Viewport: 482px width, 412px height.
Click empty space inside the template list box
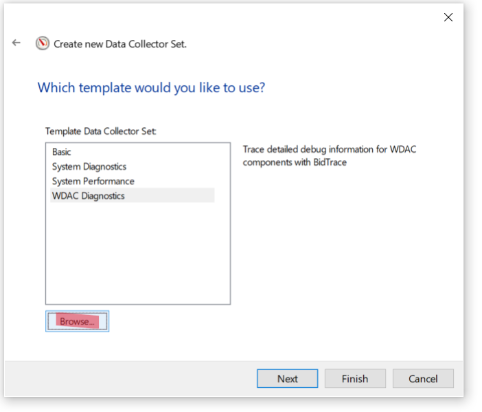point(138,253)
